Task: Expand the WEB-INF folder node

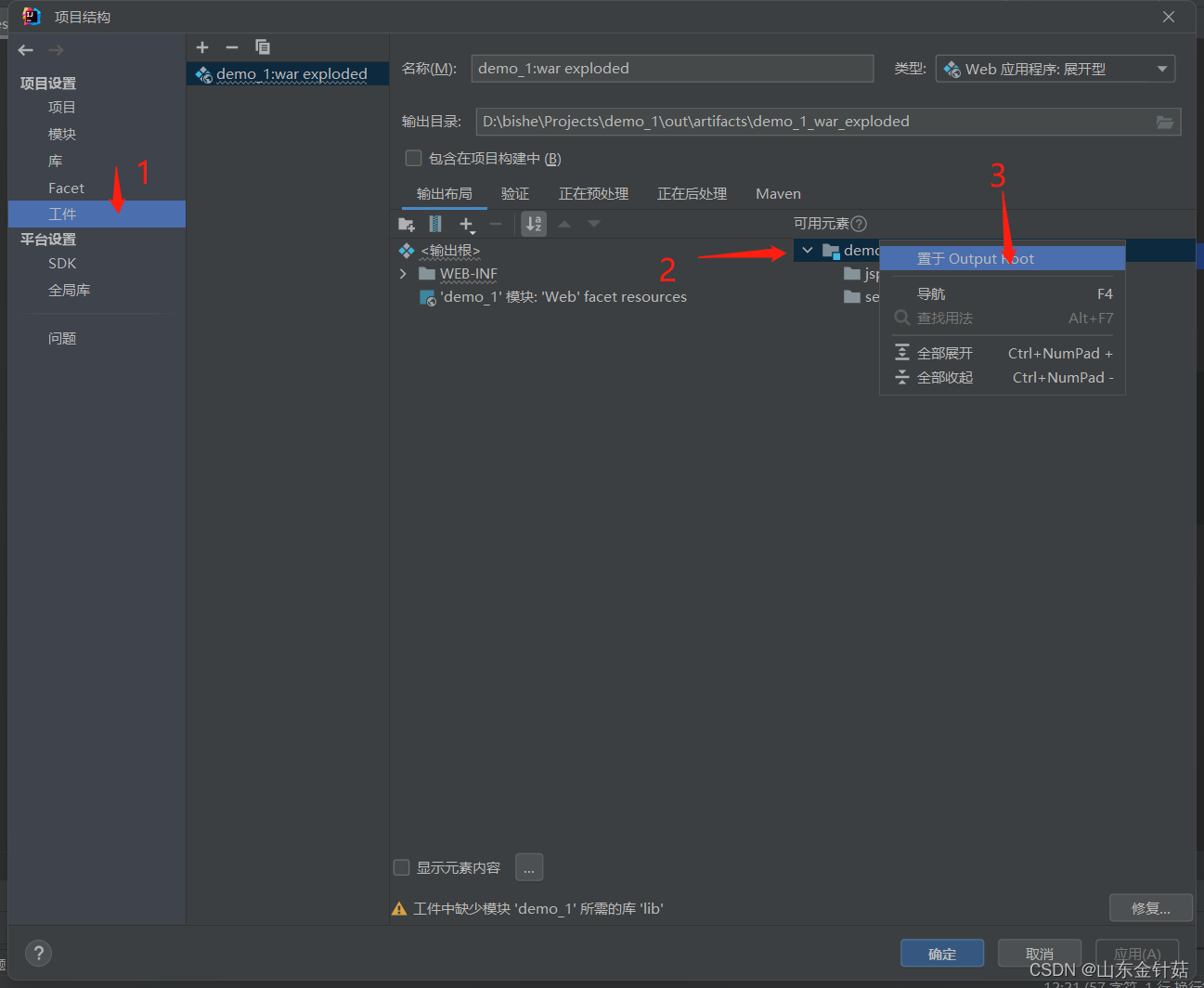Action: click(x=403, y=274)
